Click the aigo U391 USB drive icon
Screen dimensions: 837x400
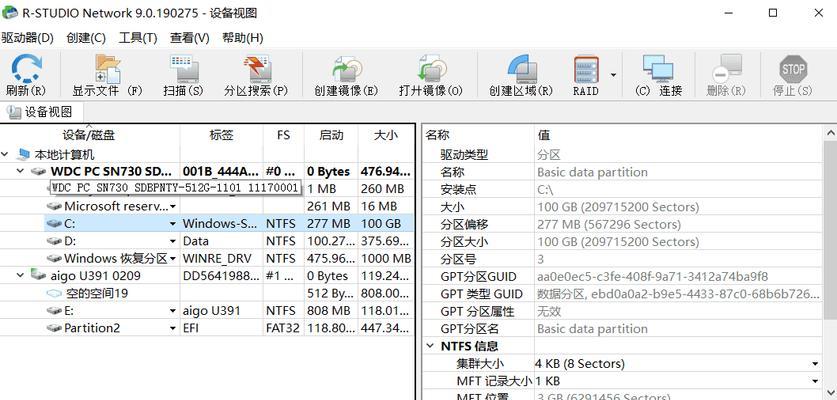(38, 276)
